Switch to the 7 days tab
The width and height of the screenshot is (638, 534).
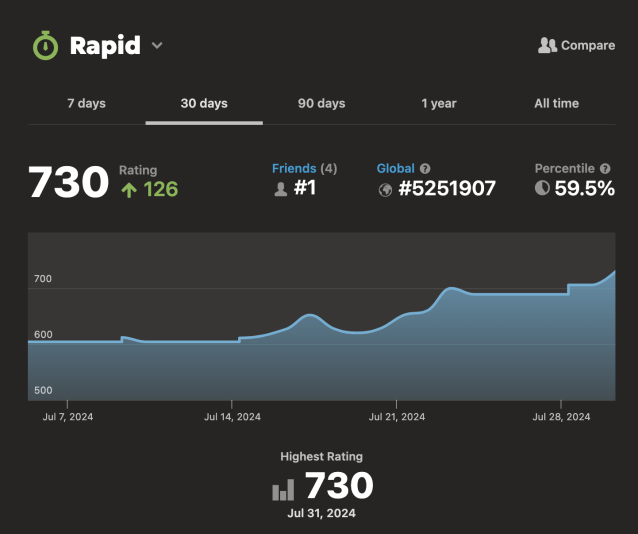pos(86,104)
